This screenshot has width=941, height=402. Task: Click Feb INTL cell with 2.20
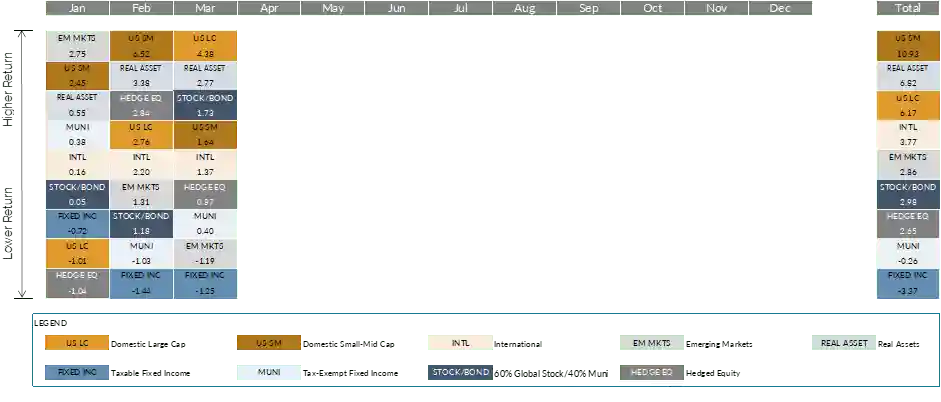(142, 164)
